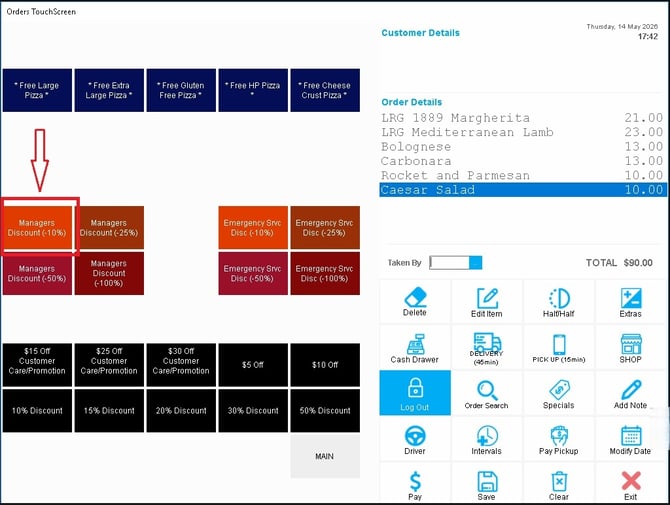The width and height of the screenshot is (670, 505).
Task: Select Pick Up phone icon
Action: pyautogui.click(x=559, y=344)
